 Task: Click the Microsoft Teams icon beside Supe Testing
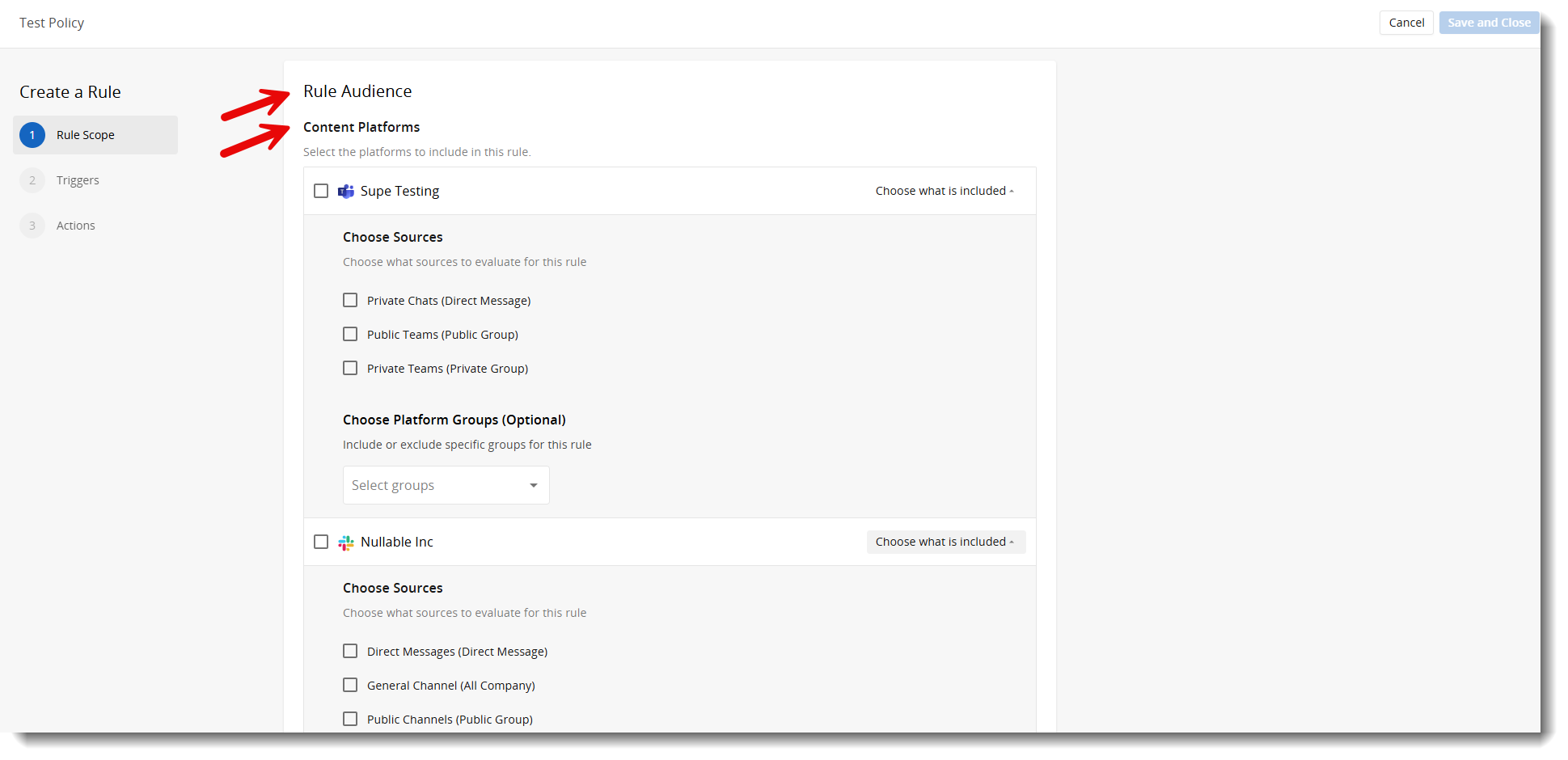click(346, 192)
